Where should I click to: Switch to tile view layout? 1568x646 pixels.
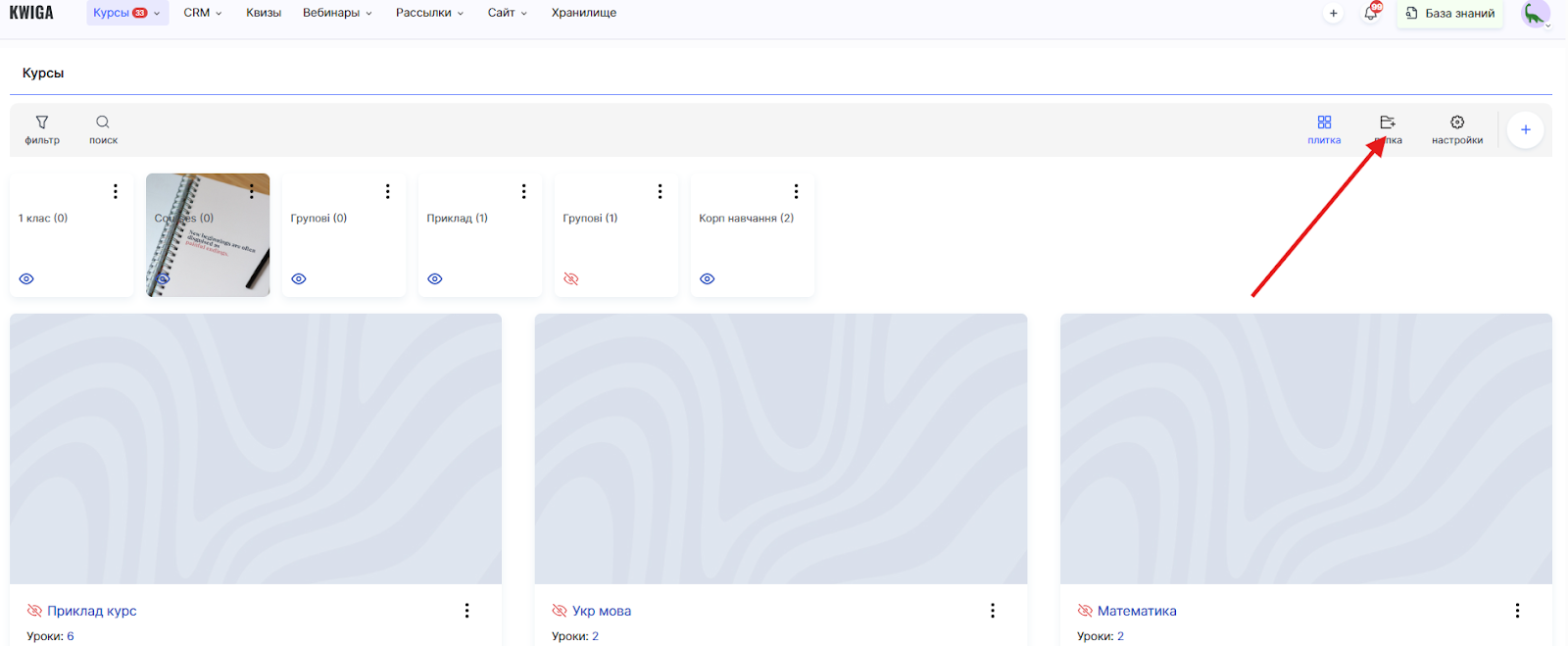pos(1324,129)
